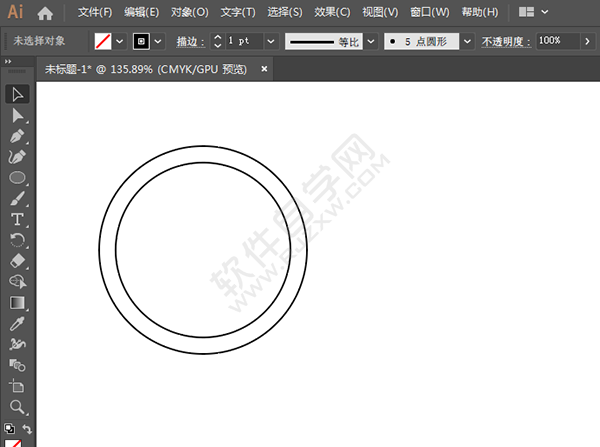600x447 pixels.
Task: Select the Type tool
Action: pyautogui.click(x=17, y=219)
